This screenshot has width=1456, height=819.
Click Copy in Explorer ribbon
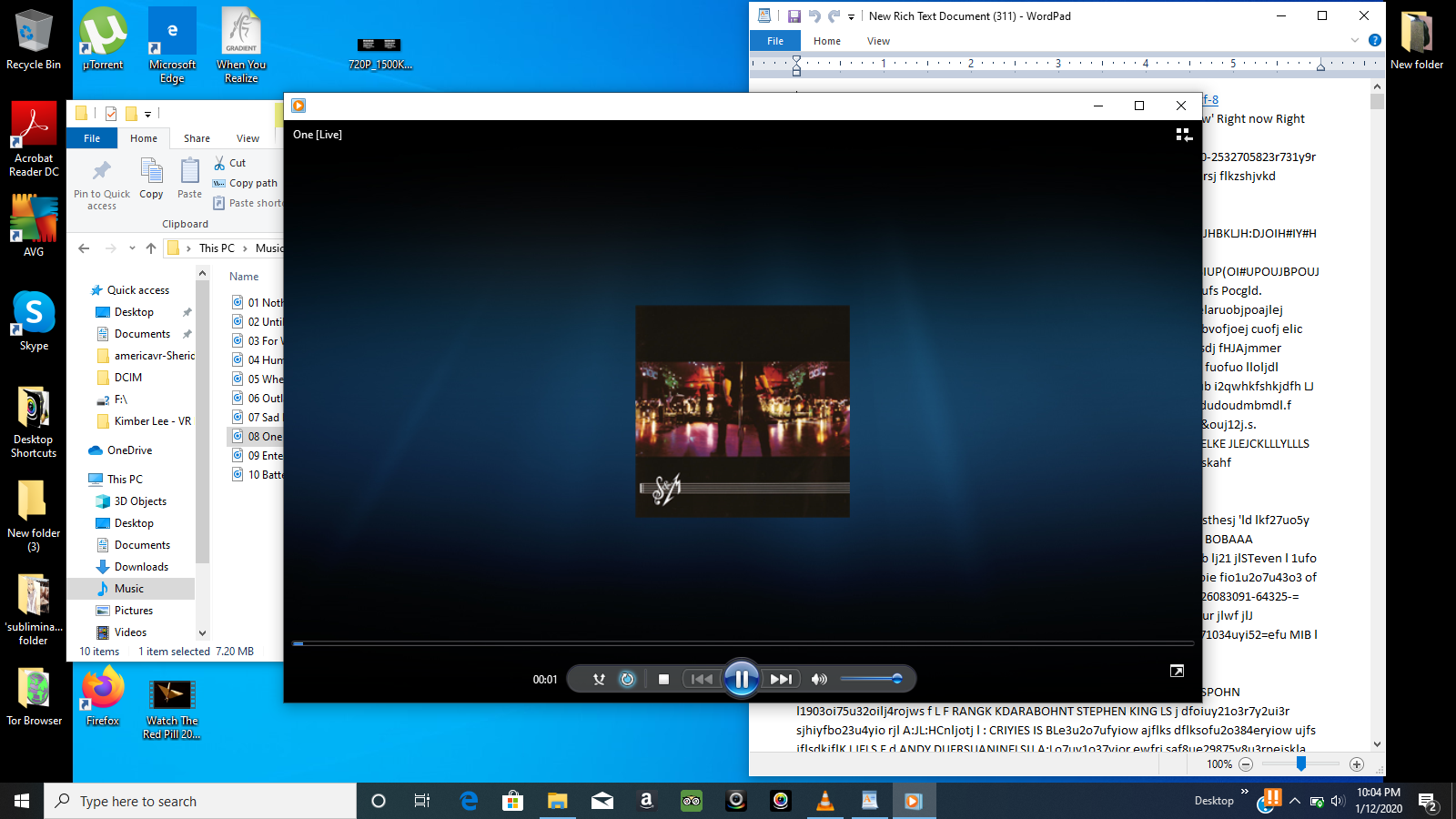pos(151,179)
